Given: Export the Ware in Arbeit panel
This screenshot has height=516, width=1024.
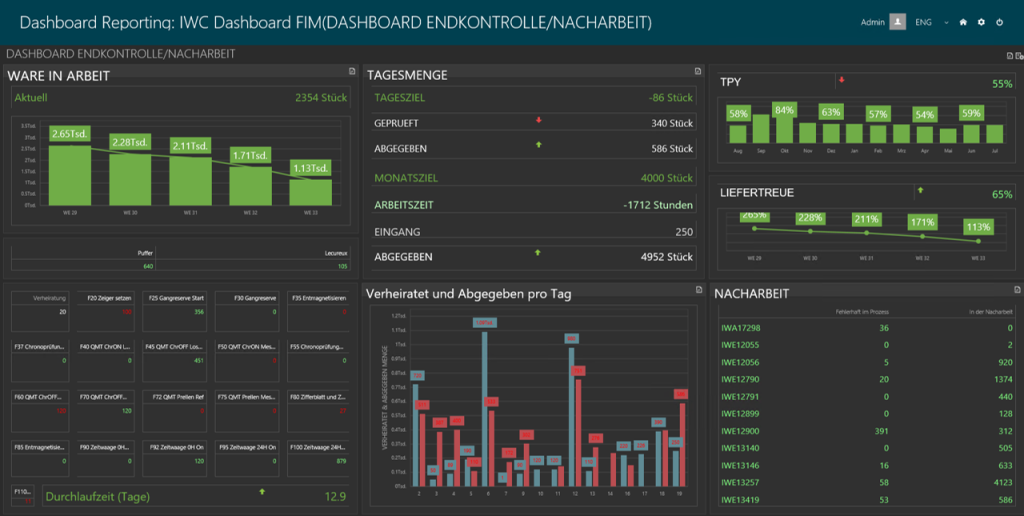Looking at the screenshot, I should [351, 71].
